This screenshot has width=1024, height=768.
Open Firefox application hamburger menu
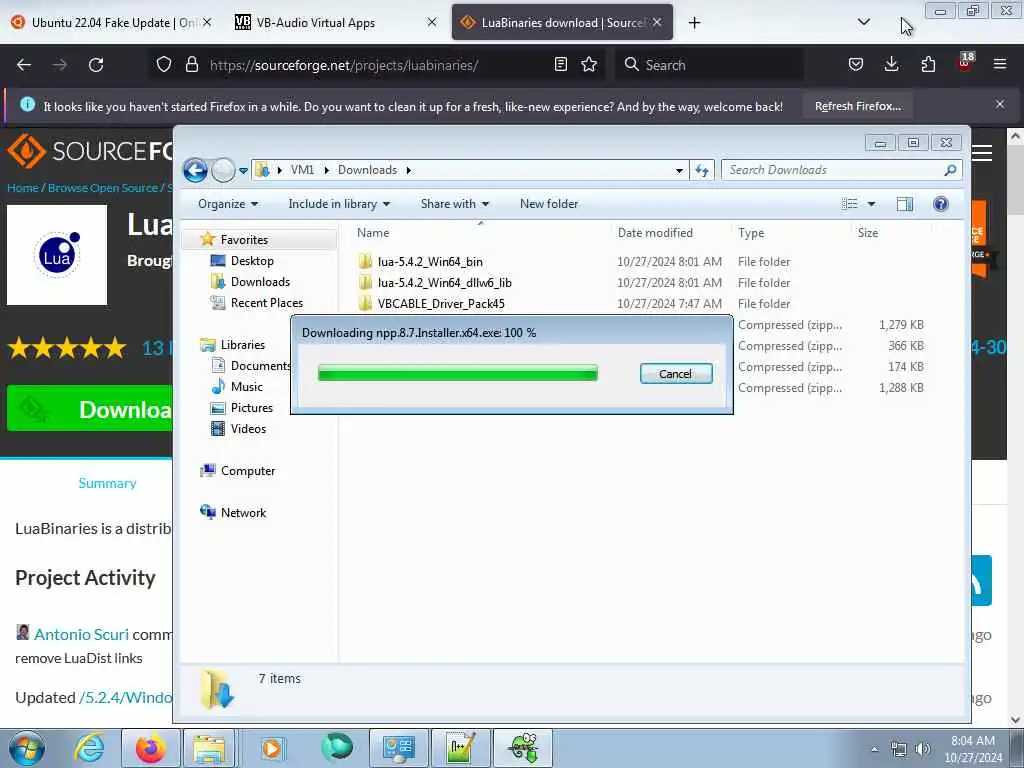click(1000, 64)
